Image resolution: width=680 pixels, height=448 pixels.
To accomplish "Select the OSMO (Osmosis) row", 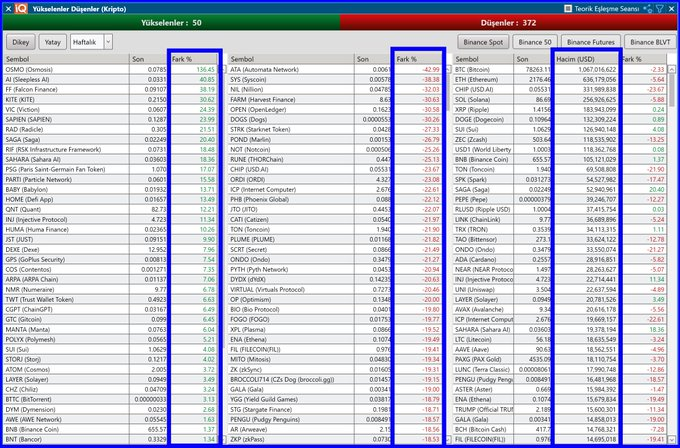I will click(110, 69).
